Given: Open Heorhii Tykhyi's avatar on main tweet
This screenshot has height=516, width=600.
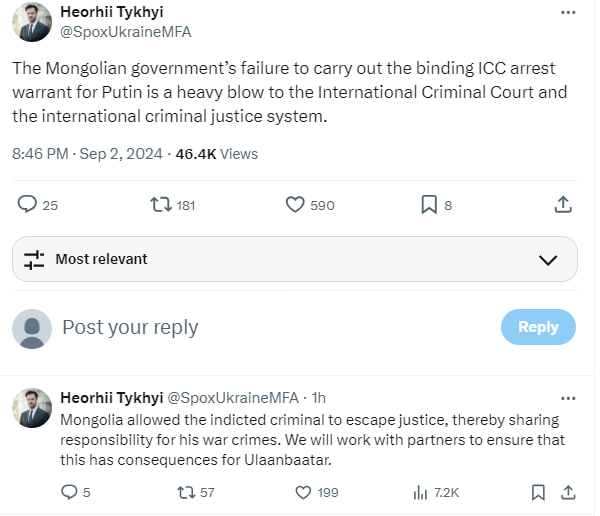Looking at the screenshot, I should pyautogui.click(x=32, y=22).
